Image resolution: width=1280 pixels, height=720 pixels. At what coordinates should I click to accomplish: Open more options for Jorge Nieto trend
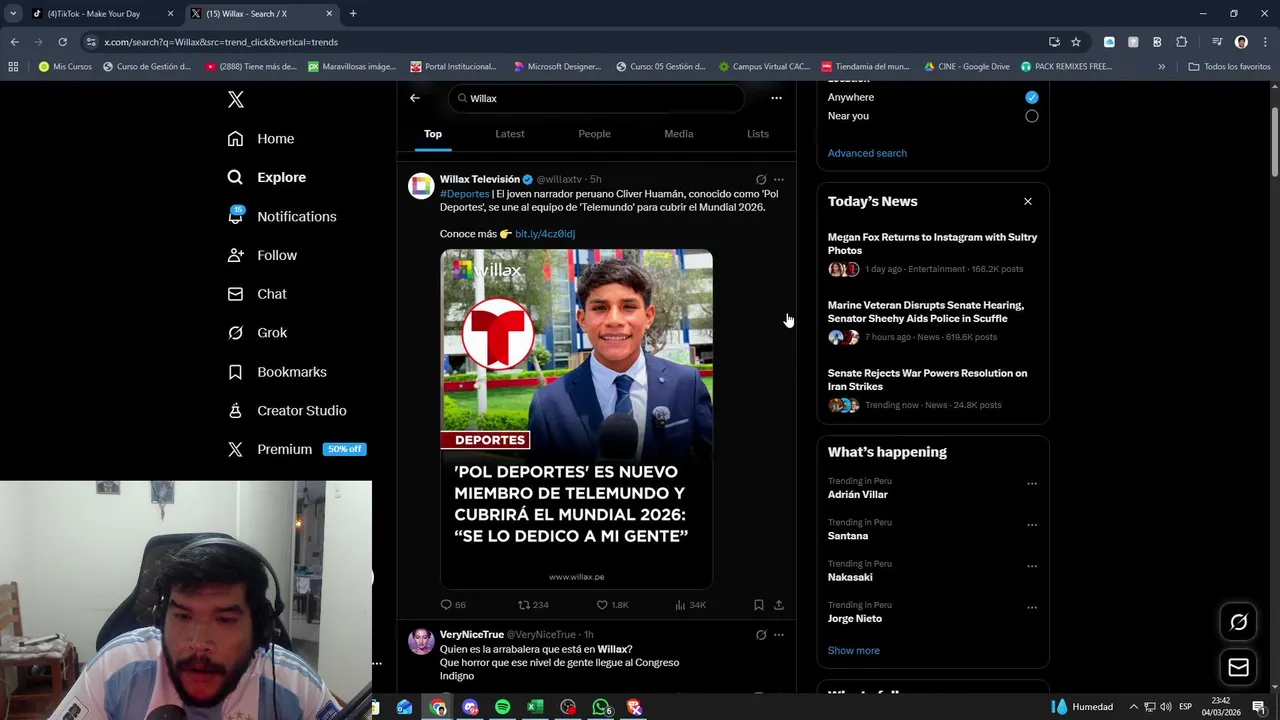pos(1032,607)
